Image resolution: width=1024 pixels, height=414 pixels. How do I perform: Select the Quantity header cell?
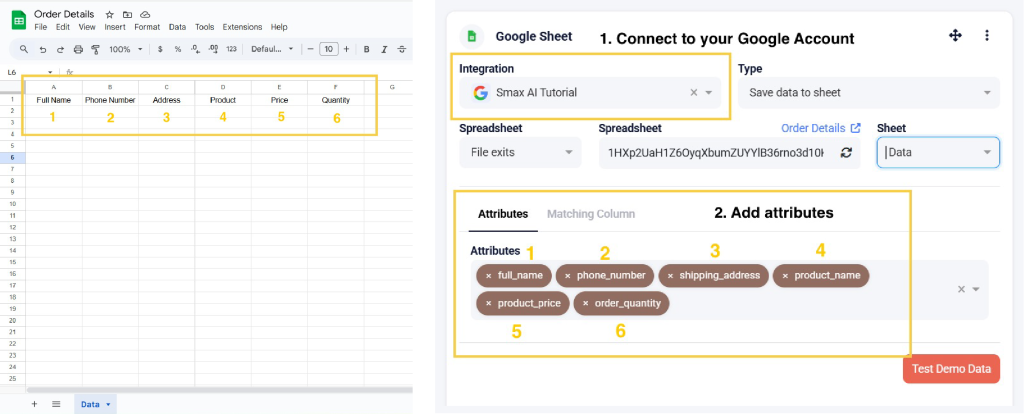point(336,100)
